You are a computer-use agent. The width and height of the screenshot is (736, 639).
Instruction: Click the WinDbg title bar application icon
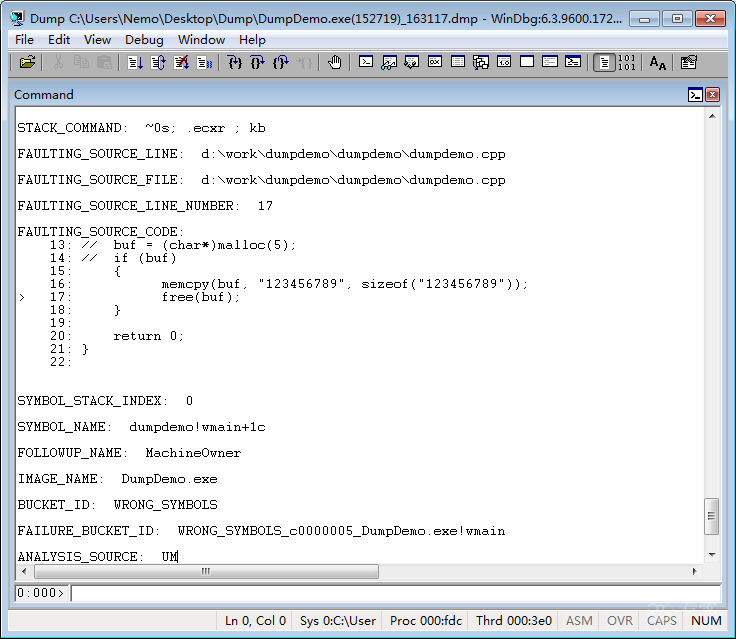[x=17, y=18]
